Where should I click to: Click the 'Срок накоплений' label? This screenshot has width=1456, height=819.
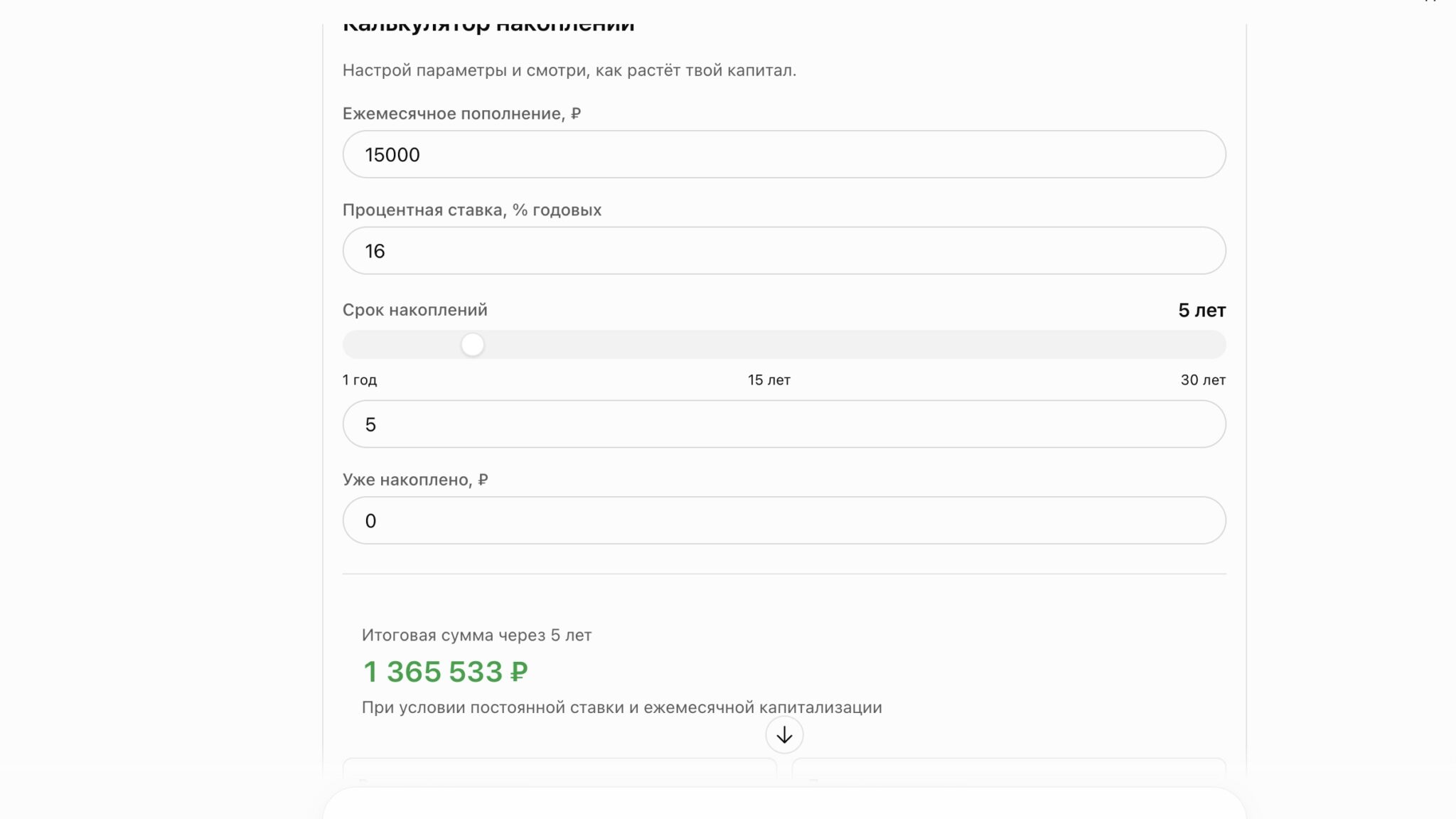[415, 310]
